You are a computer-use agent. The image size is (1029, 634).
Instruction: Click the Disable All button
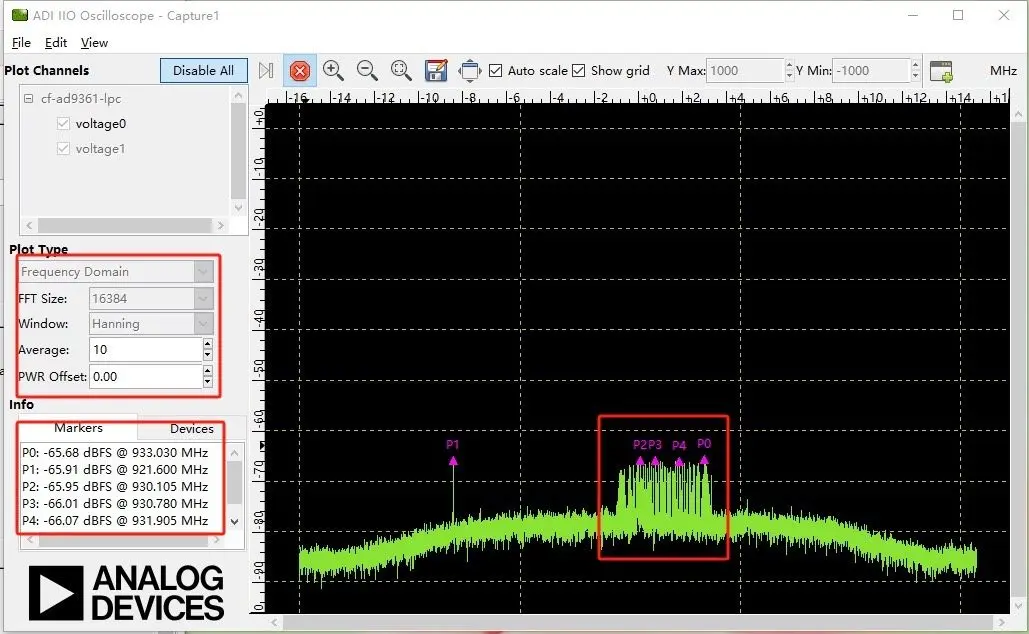point(203,71)
